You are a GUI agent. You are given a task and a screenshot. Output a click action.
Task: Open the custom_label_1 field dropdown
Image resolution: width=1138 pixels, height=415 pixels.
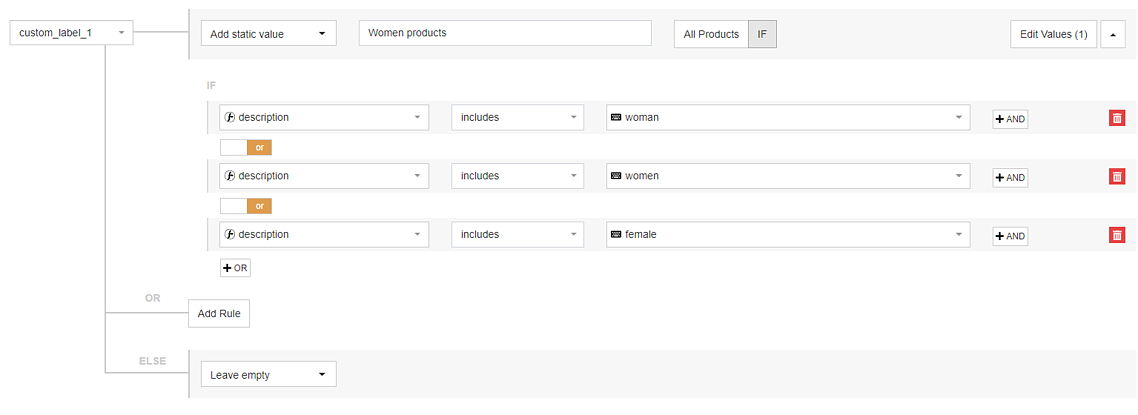point(70,34)
